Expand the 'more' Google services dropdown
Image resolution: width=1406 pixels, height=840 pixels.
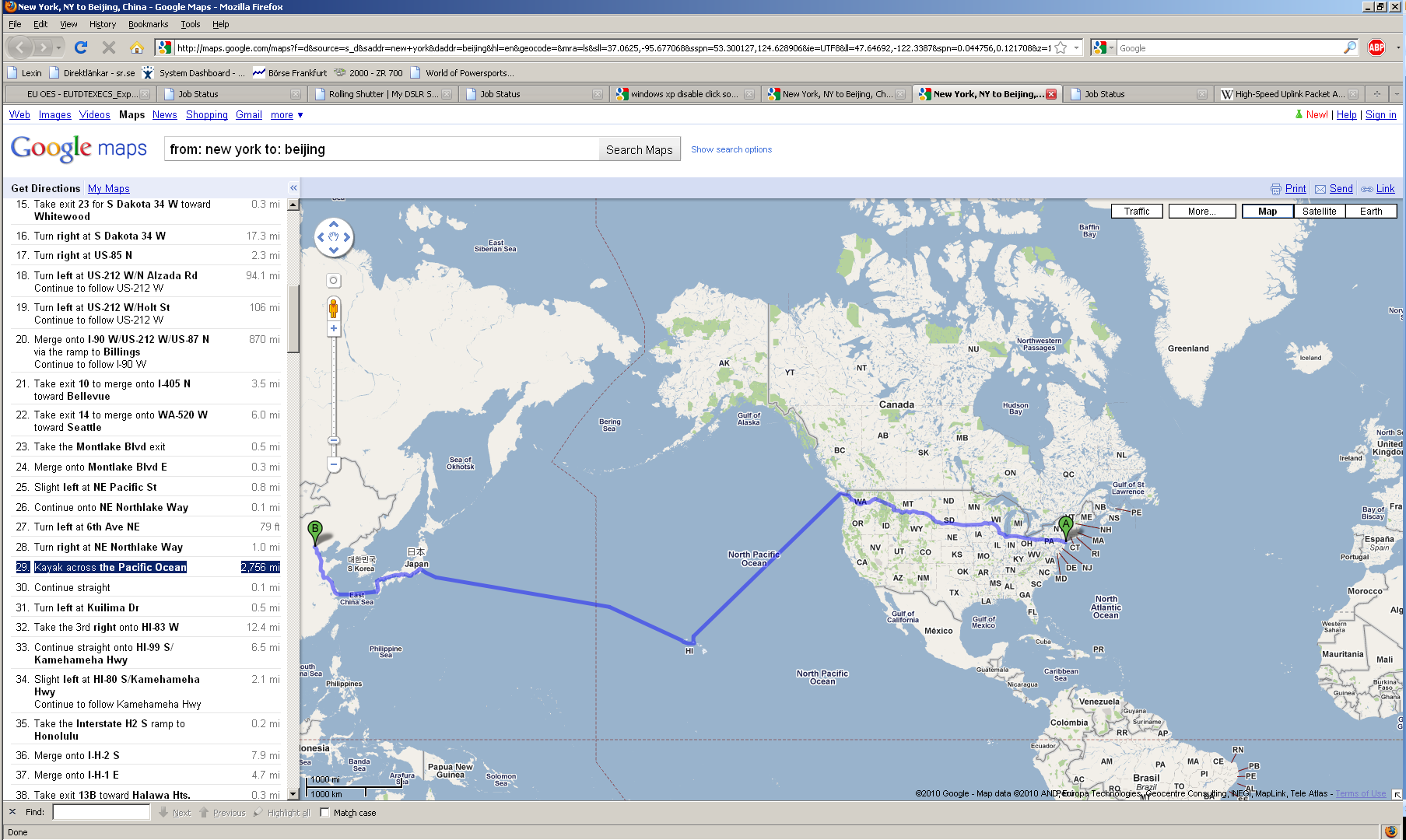click(x=287, y=115)
